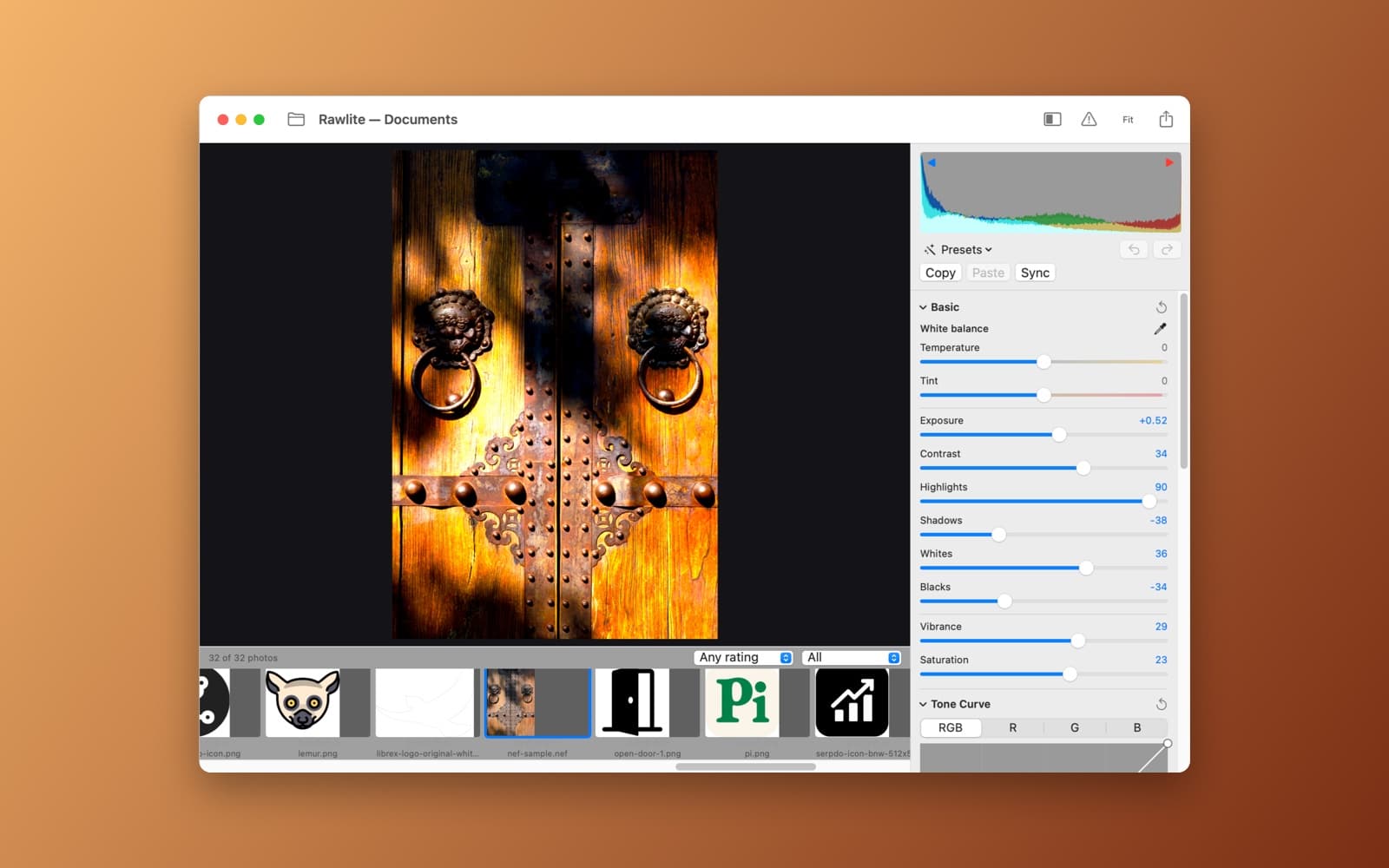1389x868 pixels.
Task: Select the serpdo-icon chart thumbnail
Action: 862,703
